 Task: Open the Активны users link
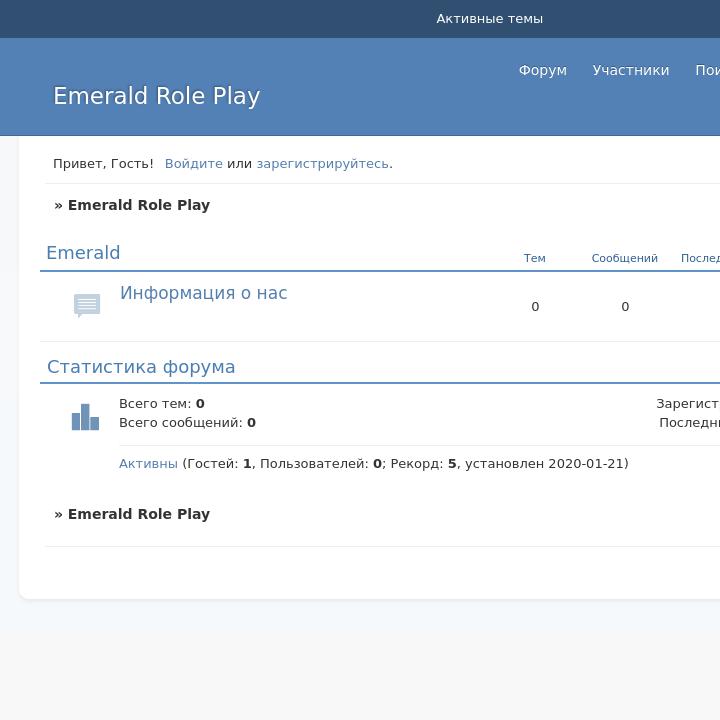pyautogui.click(x=148, y=464)
